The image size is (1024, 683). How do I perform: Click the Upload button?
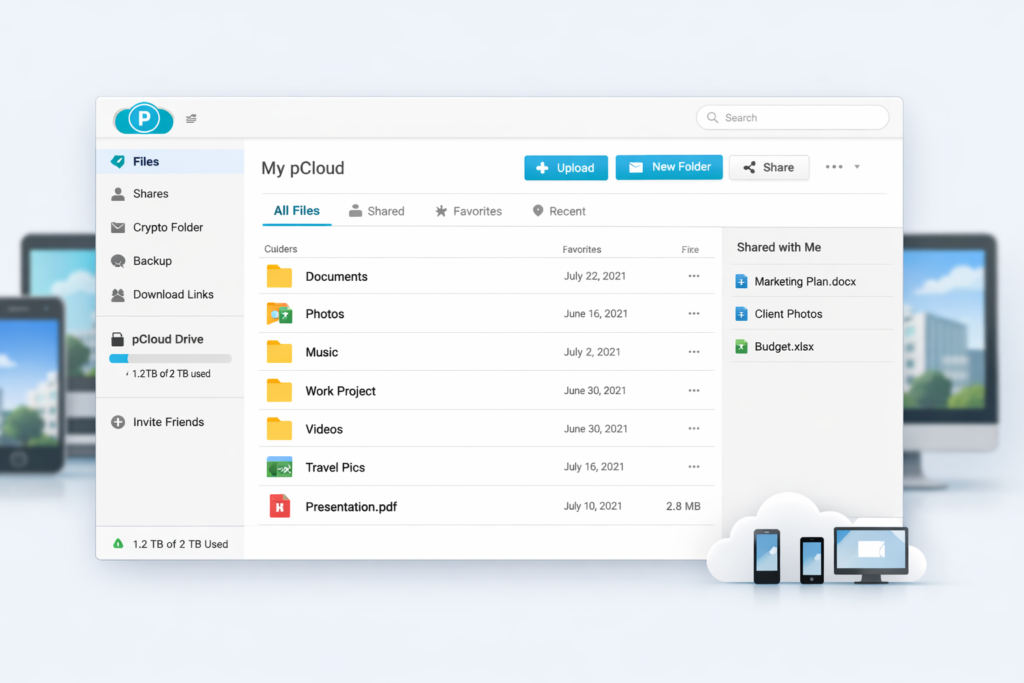click(x=566, y=167)
